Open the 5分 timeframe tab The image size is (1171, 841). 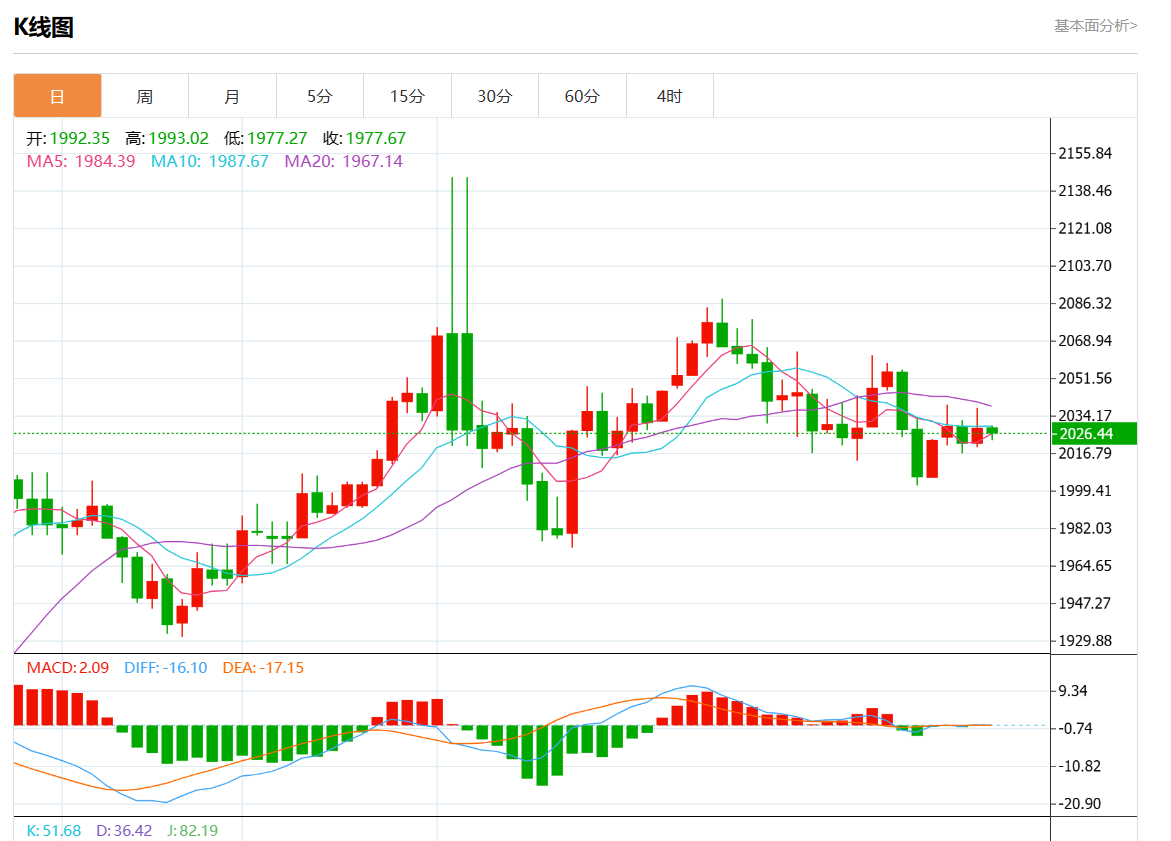tap(320, 96)
